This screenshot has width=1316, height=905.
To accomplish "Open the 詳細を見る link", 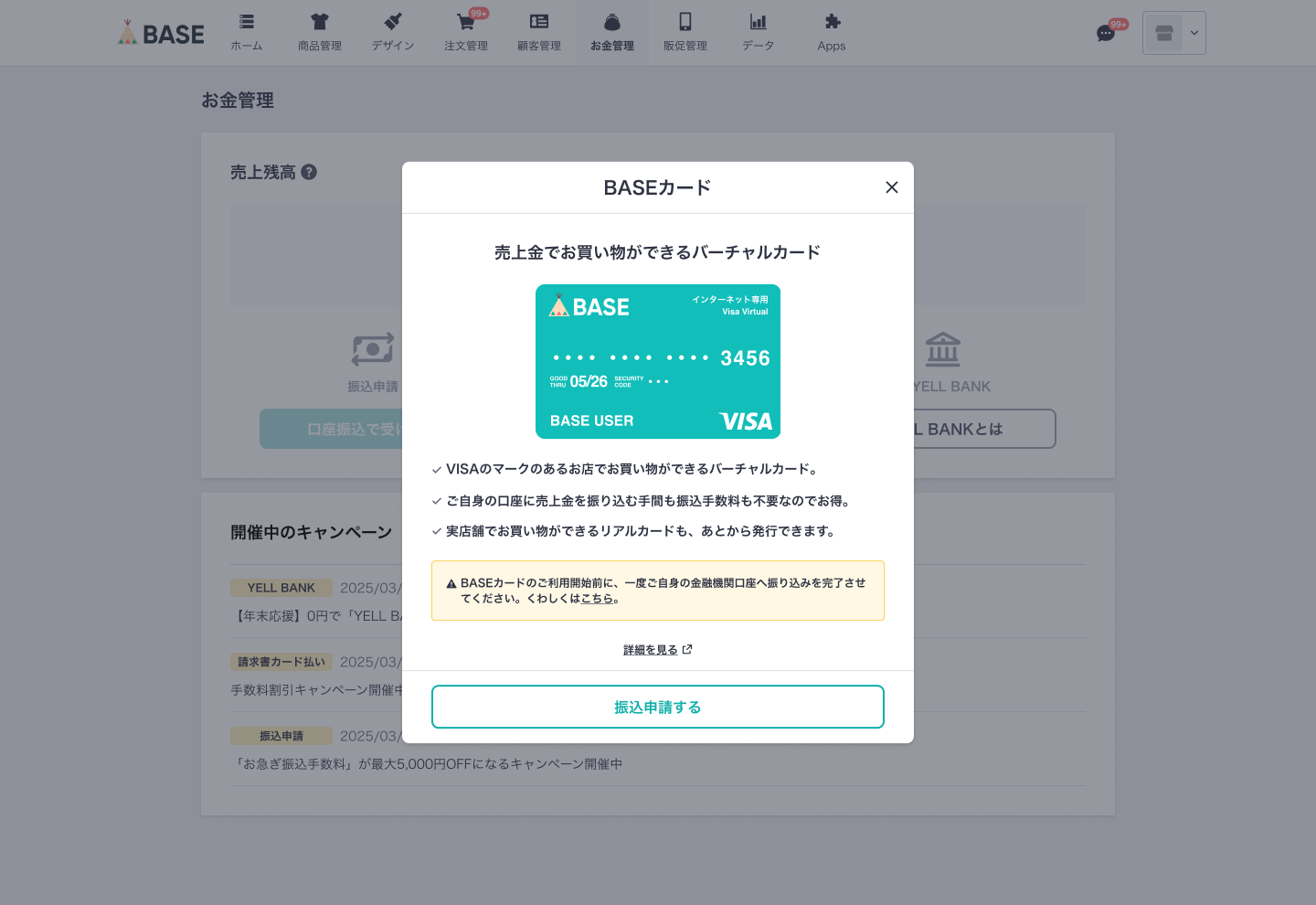I will pos(651,650).
